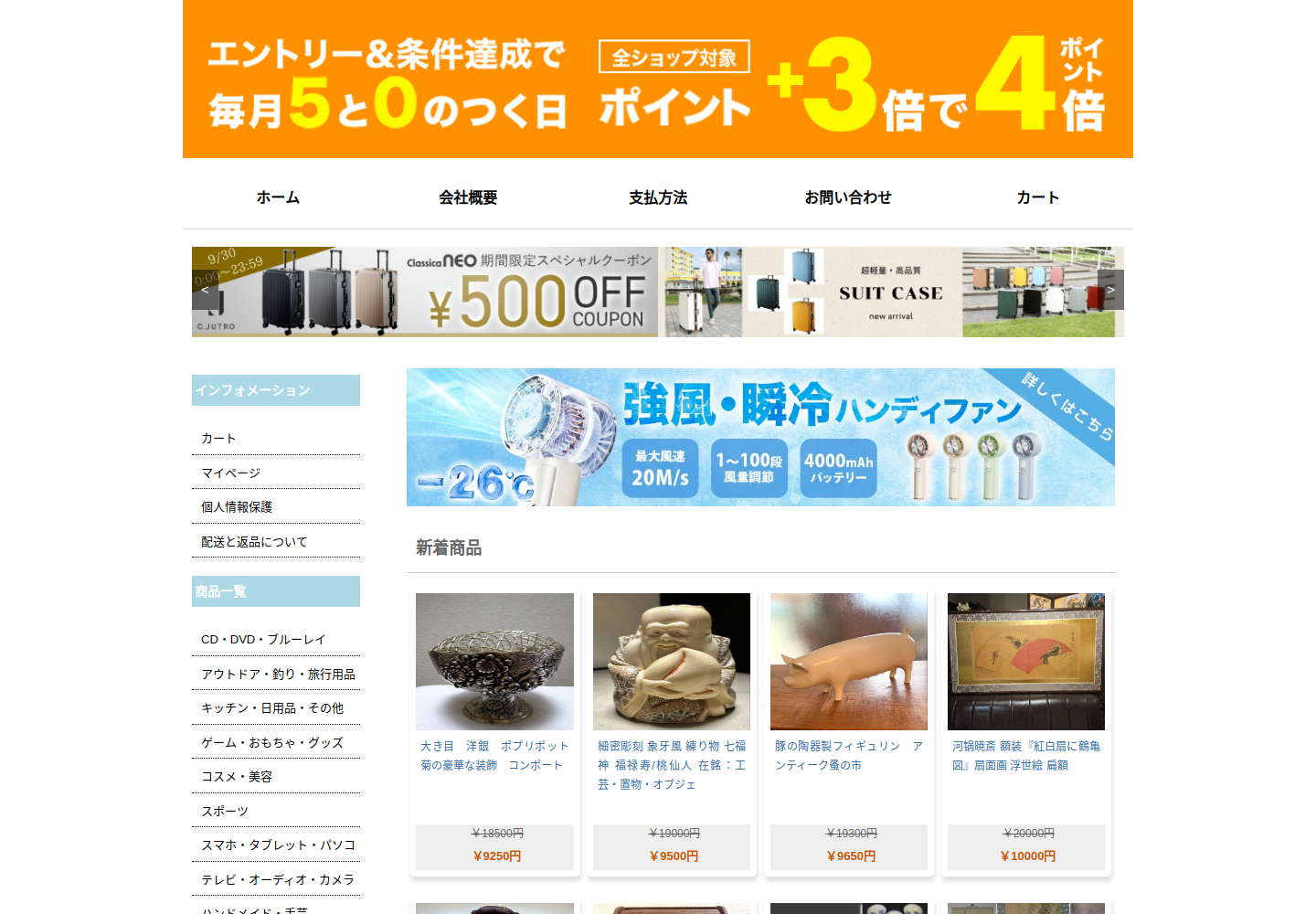Viewport: 1316px width, 914px height.
Task: Open 河鍋暁斎 額装 product title
Action: click(x=1026, y=756)
